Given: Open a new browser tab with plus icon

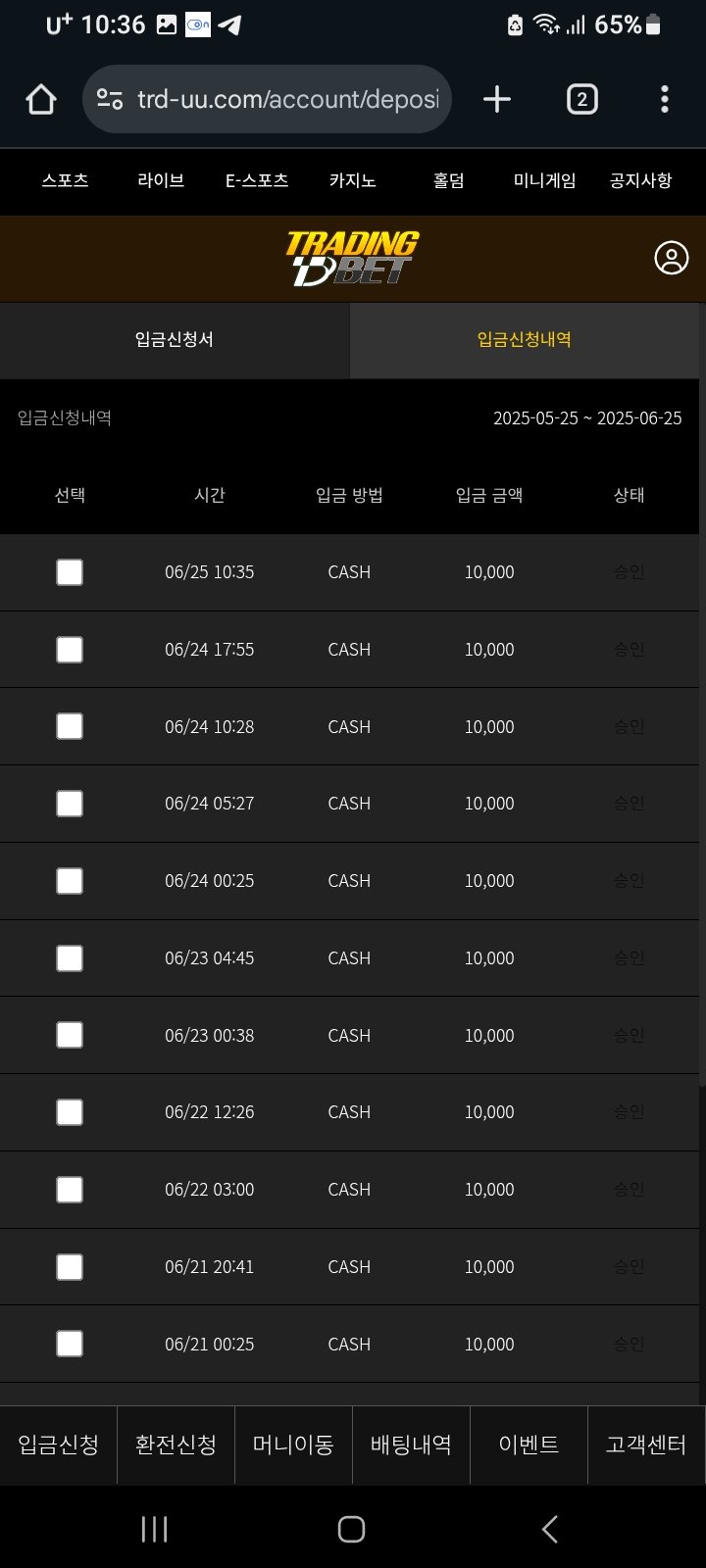Looking at the screenshot, I should 497,99.
